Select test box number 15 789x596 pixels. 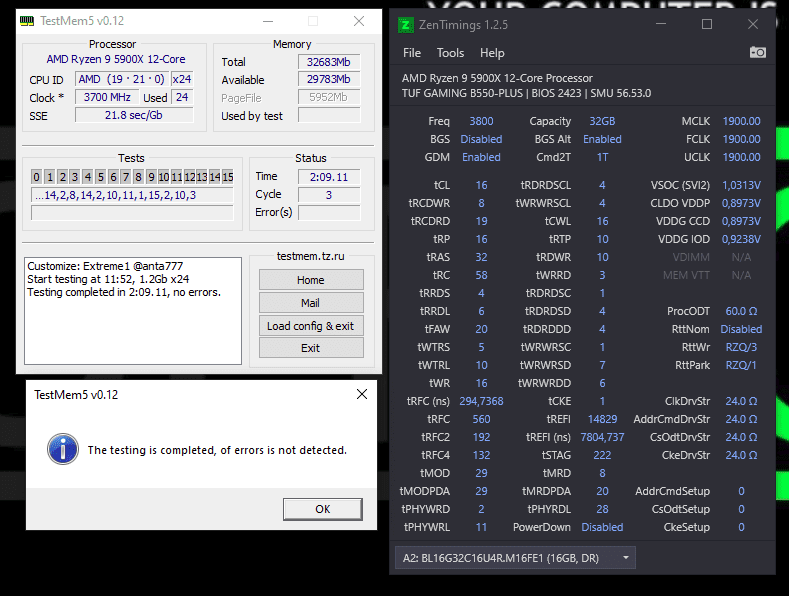[227, 177]
